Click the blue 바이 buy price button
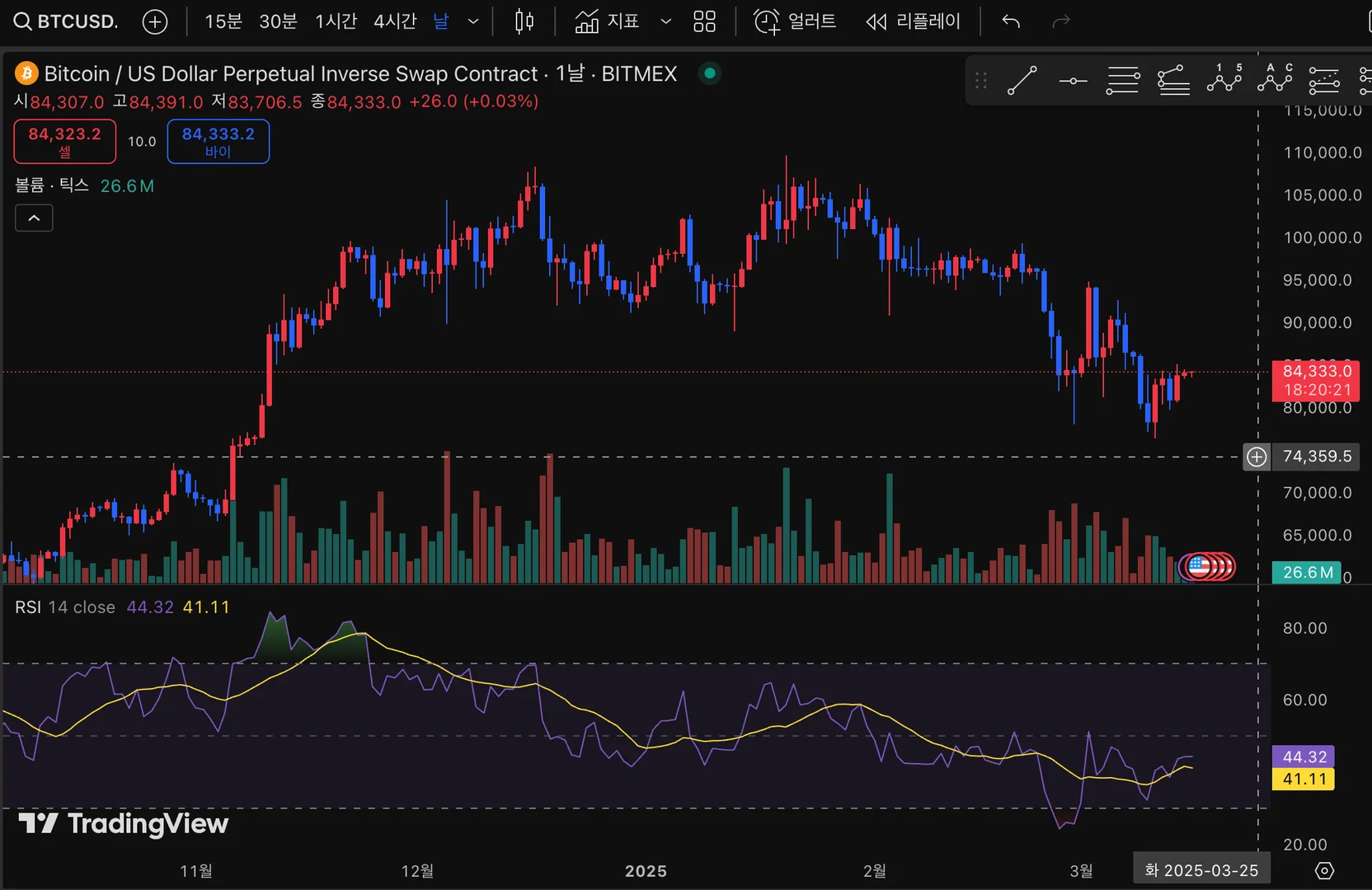 pos(218,141)
